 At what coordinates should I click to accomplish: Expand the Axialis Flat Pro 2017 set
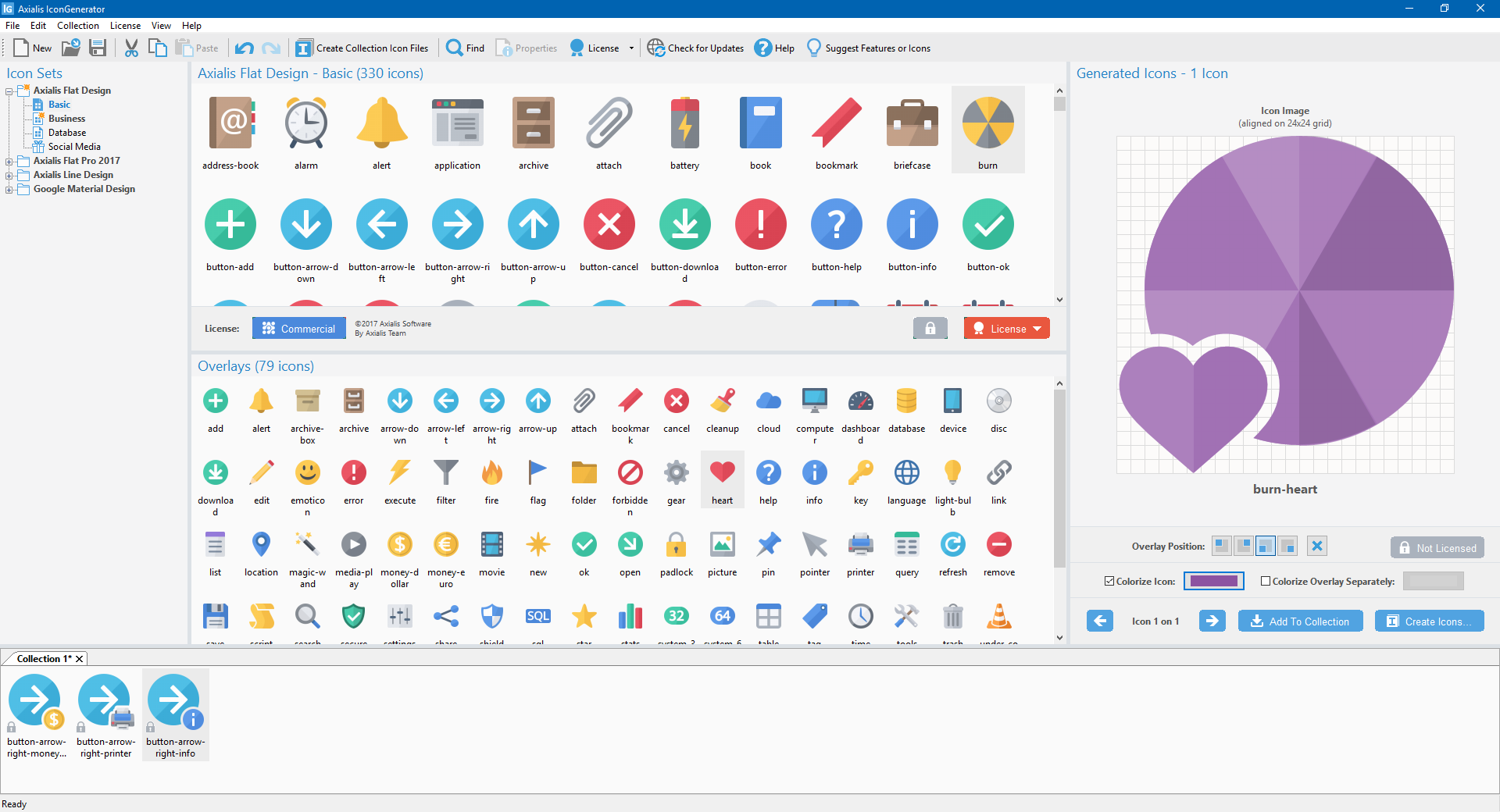9,162
